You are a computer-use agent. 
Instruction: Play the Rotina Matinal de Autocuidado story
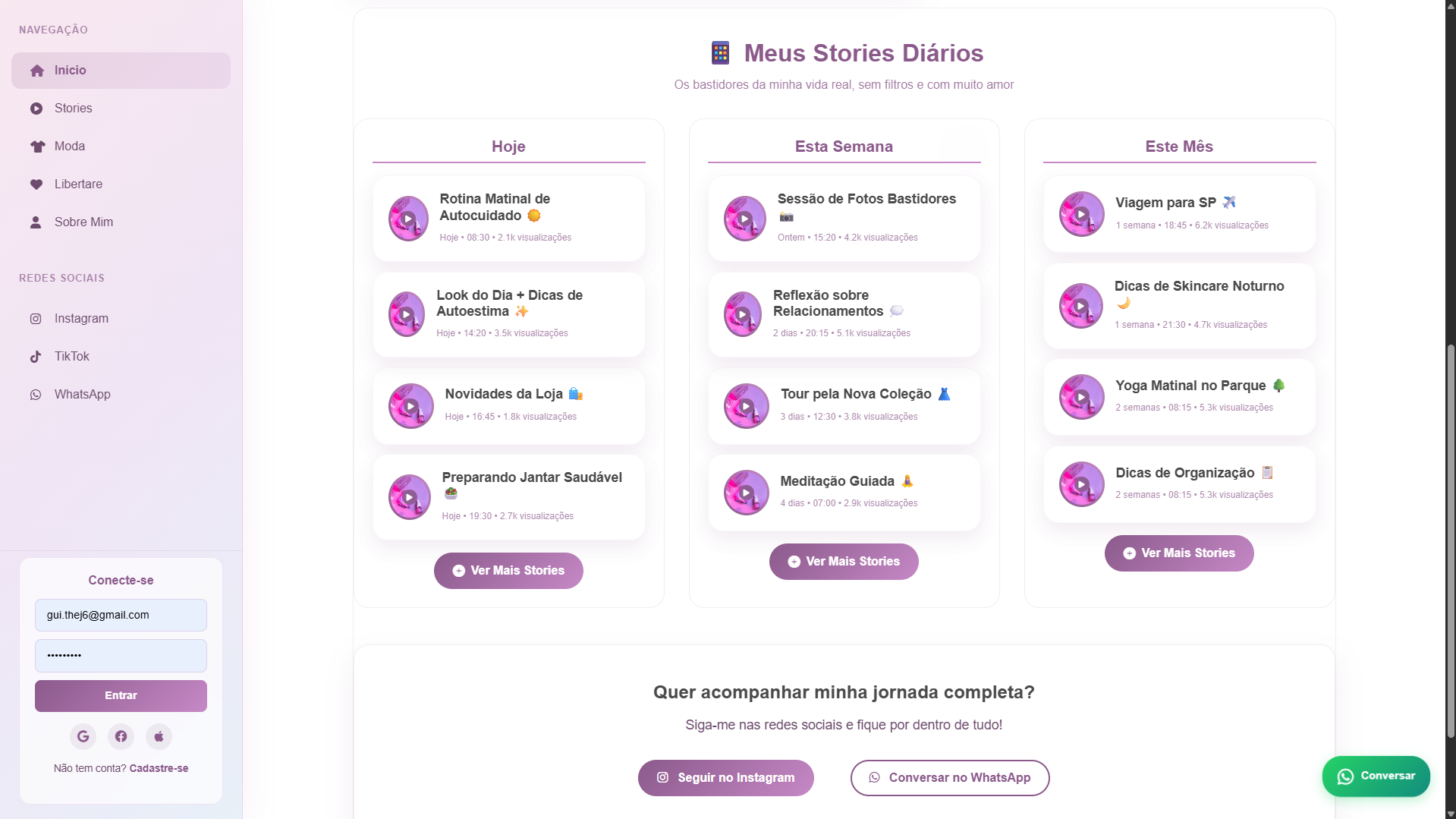pyautogui.click(x=408, y=219)
